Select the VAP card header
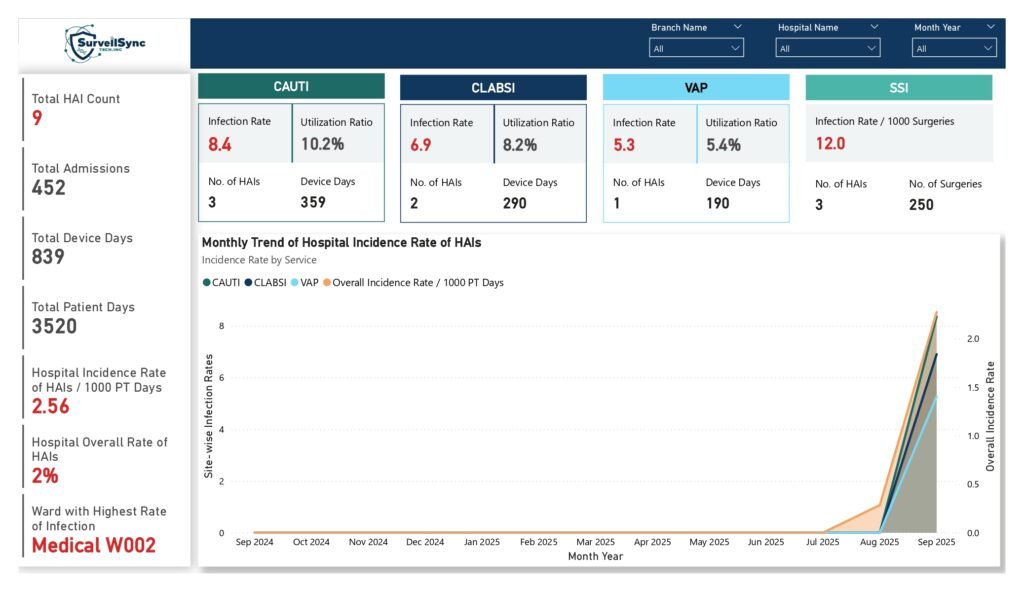 [x=695, y=87]
